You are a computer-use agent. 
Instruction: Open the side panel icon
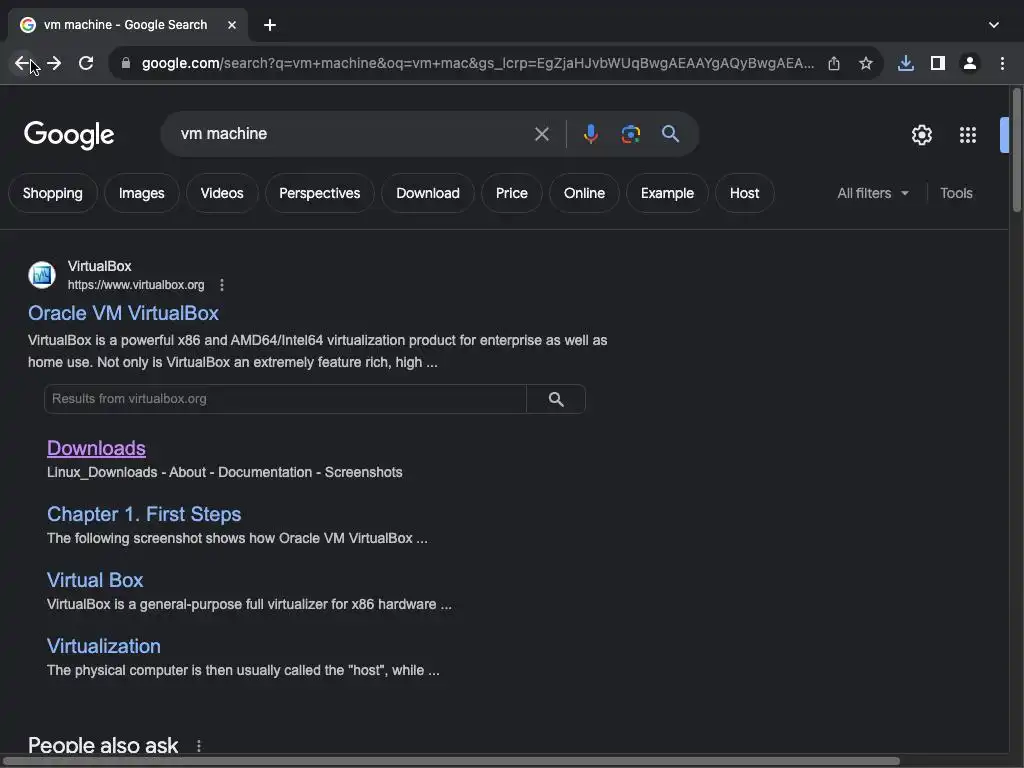coord(938,63)
